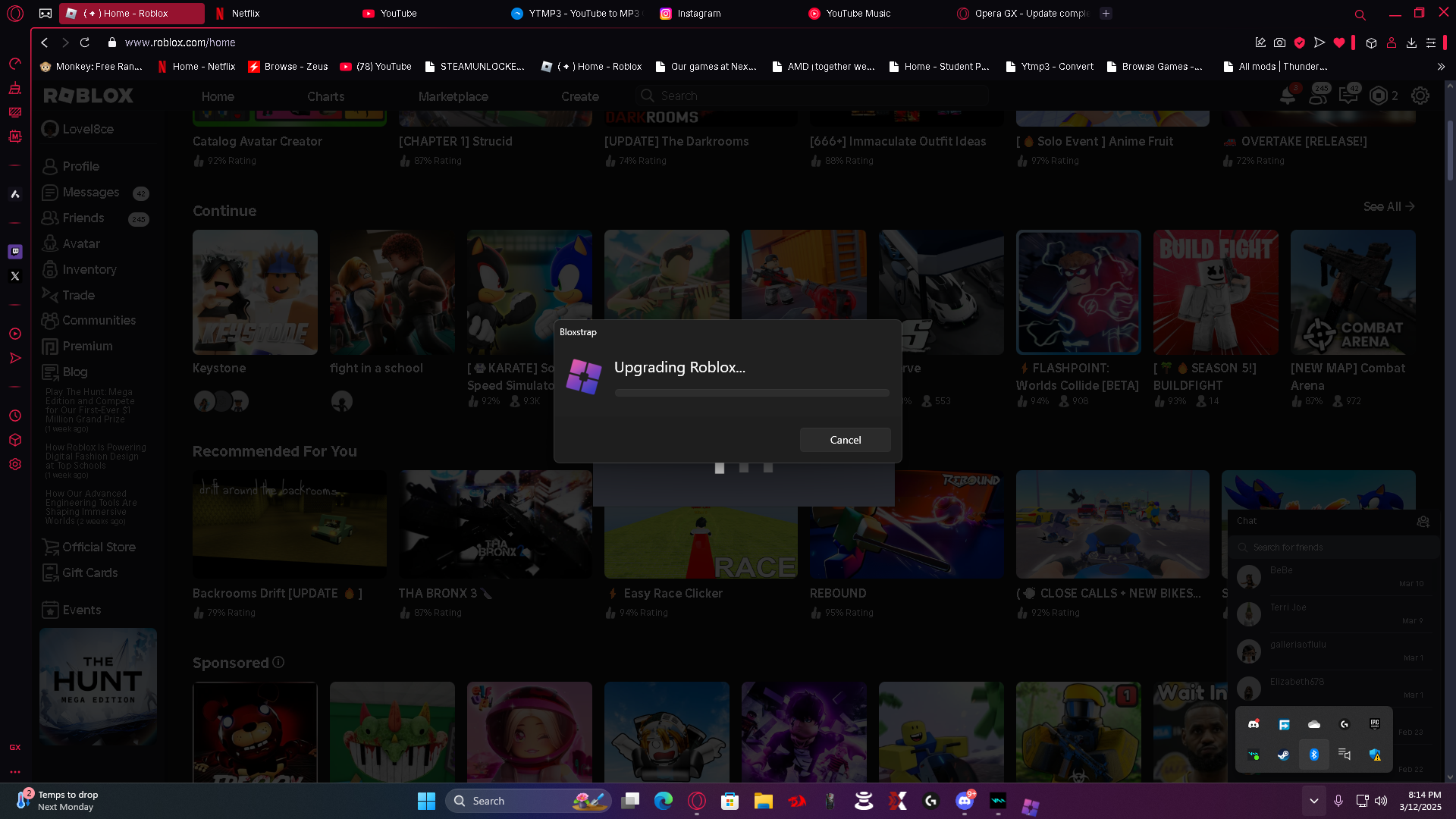Click the heart bookmark icon in address bar

(x=1339, y=43)
